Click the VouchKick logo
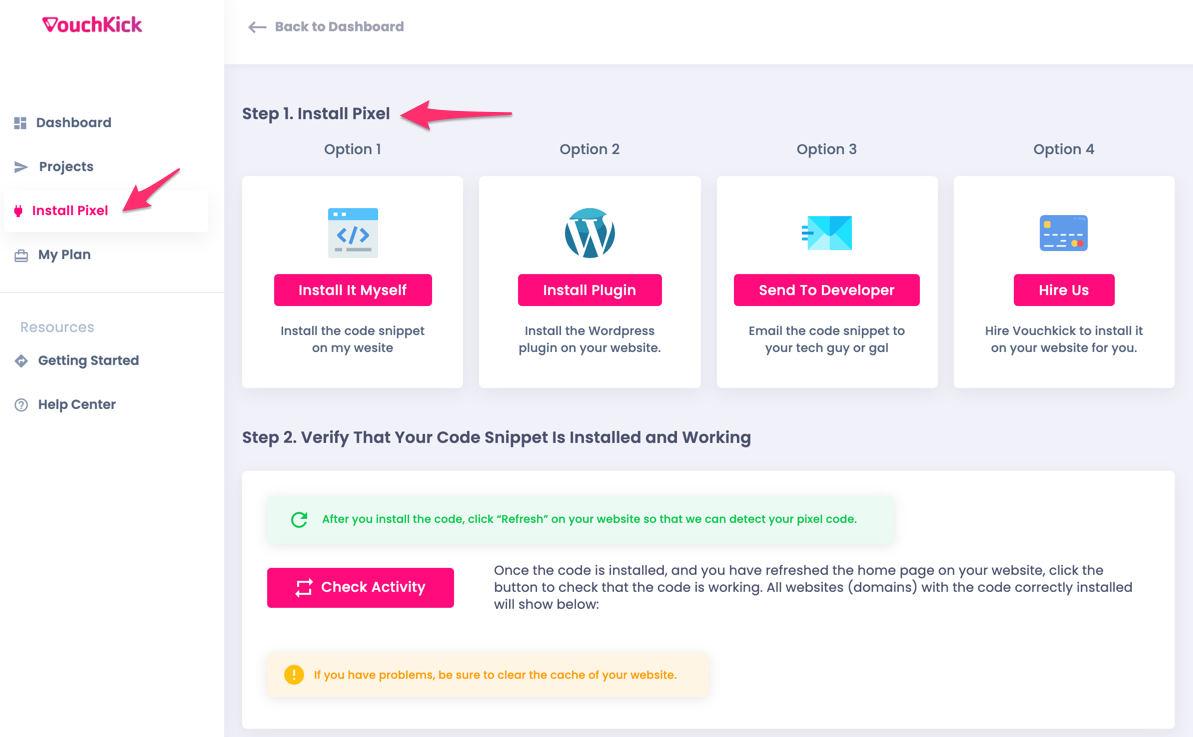 (x=92, y=25)
